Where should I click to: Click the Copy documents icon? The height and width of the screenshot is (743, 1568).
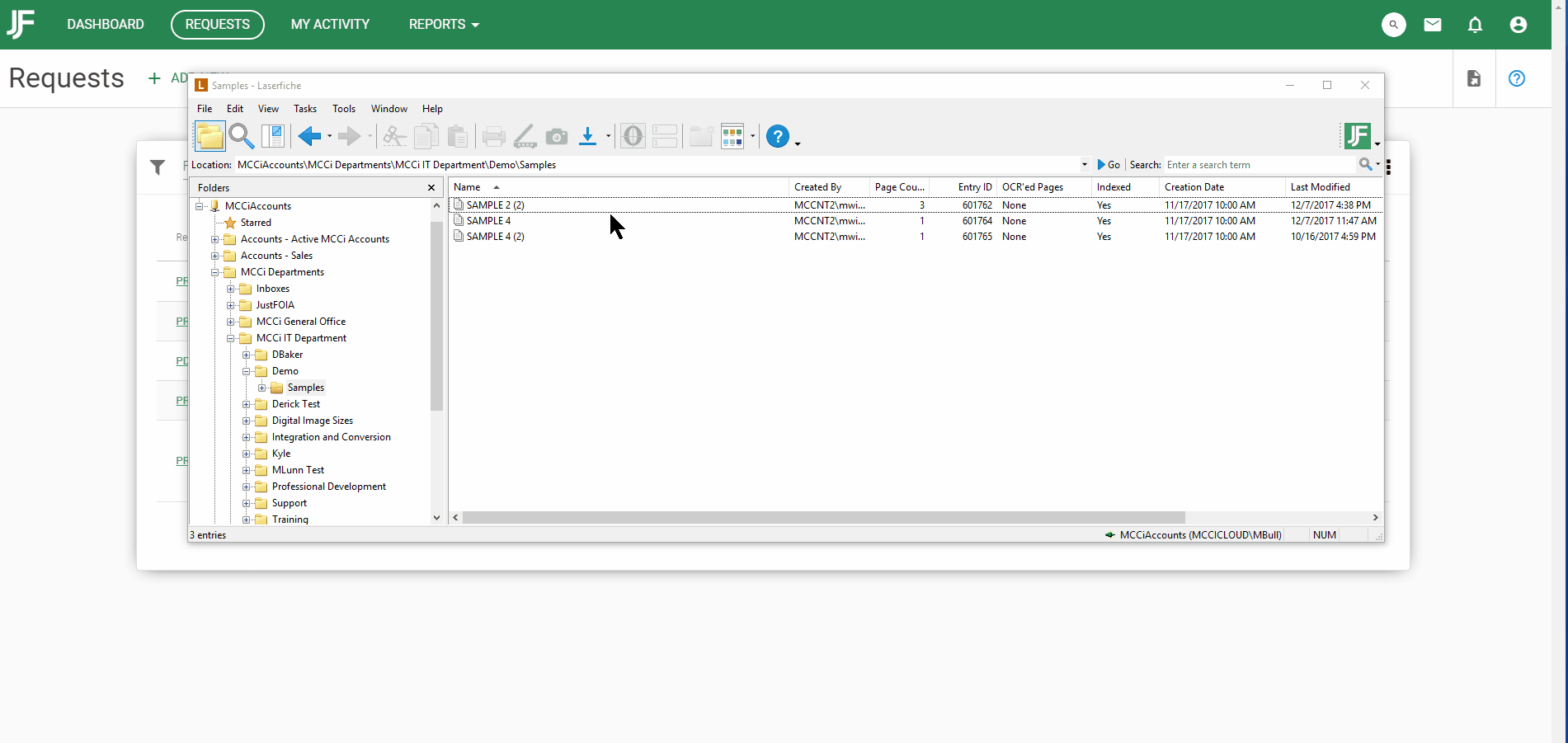[x=426, y=136]
